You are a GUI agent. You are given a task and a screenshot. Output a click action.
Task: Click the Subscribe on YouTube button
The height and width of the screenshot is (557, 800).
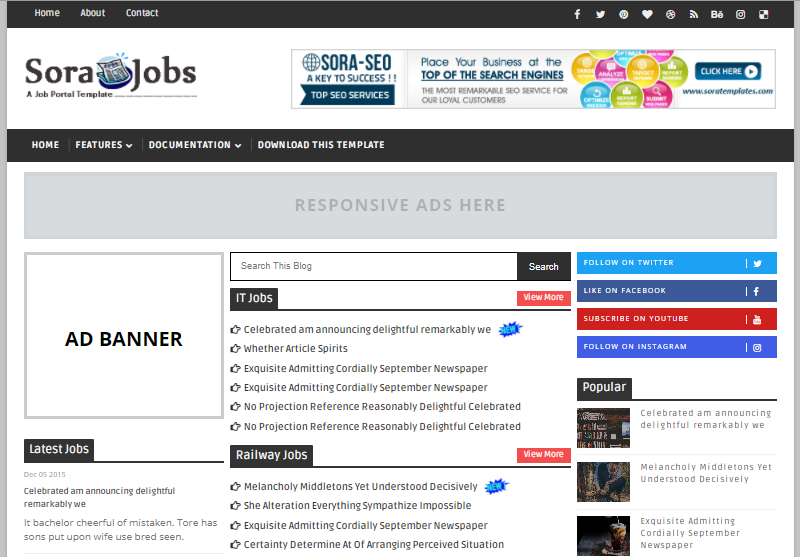click(x=677, y=319)
